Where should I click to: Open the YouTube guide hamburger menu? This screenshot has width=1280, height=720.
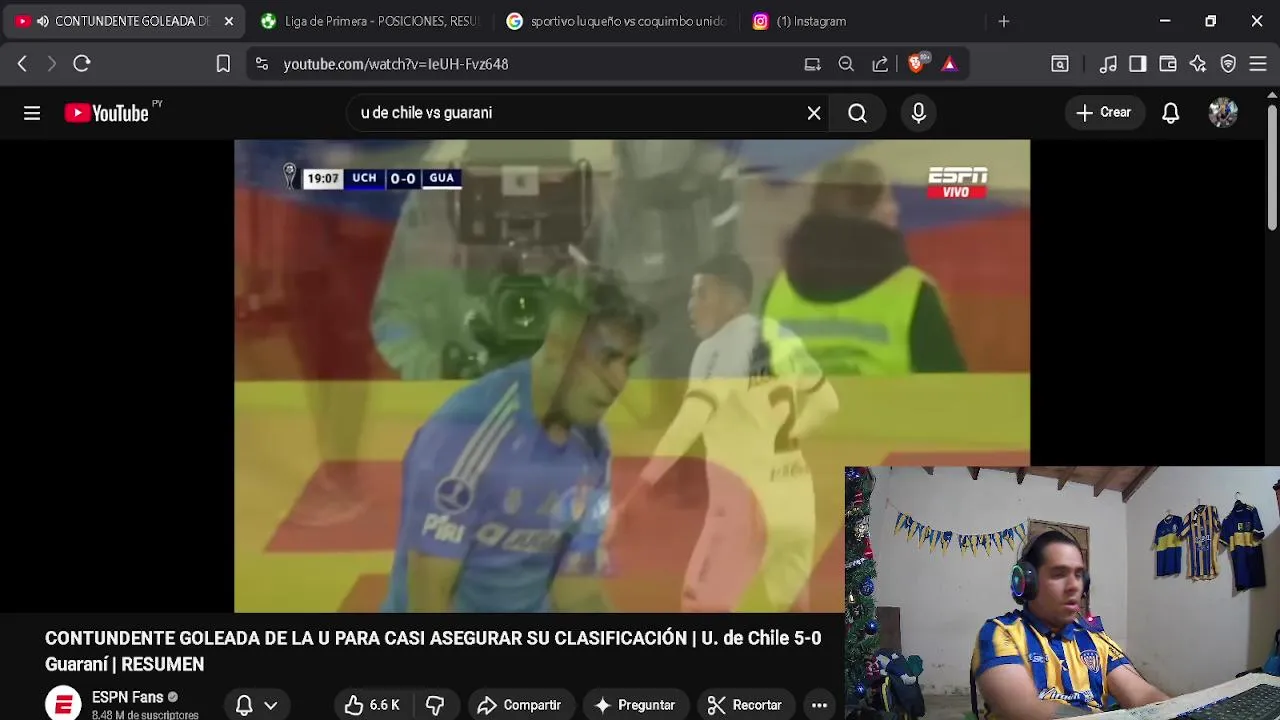click(32, 113)
